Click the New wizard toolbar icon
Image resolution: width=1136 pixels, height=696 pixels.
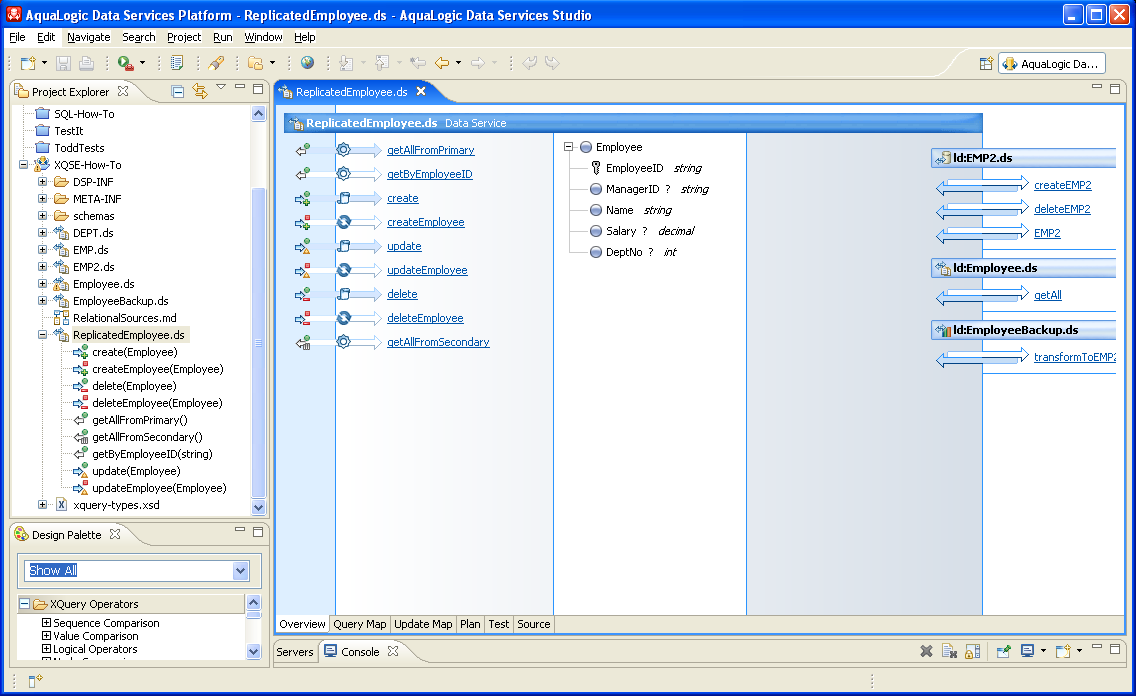pyautogui.click(x=28, y=63)
